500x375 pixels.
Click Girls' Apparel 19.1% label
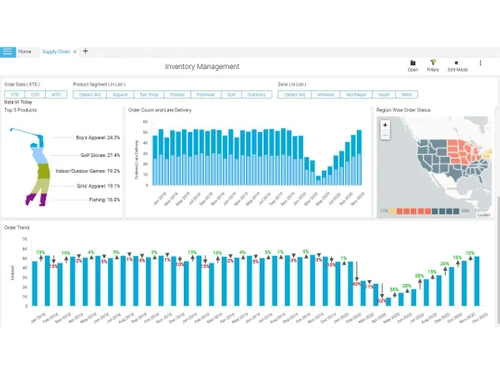click(98, 186)
